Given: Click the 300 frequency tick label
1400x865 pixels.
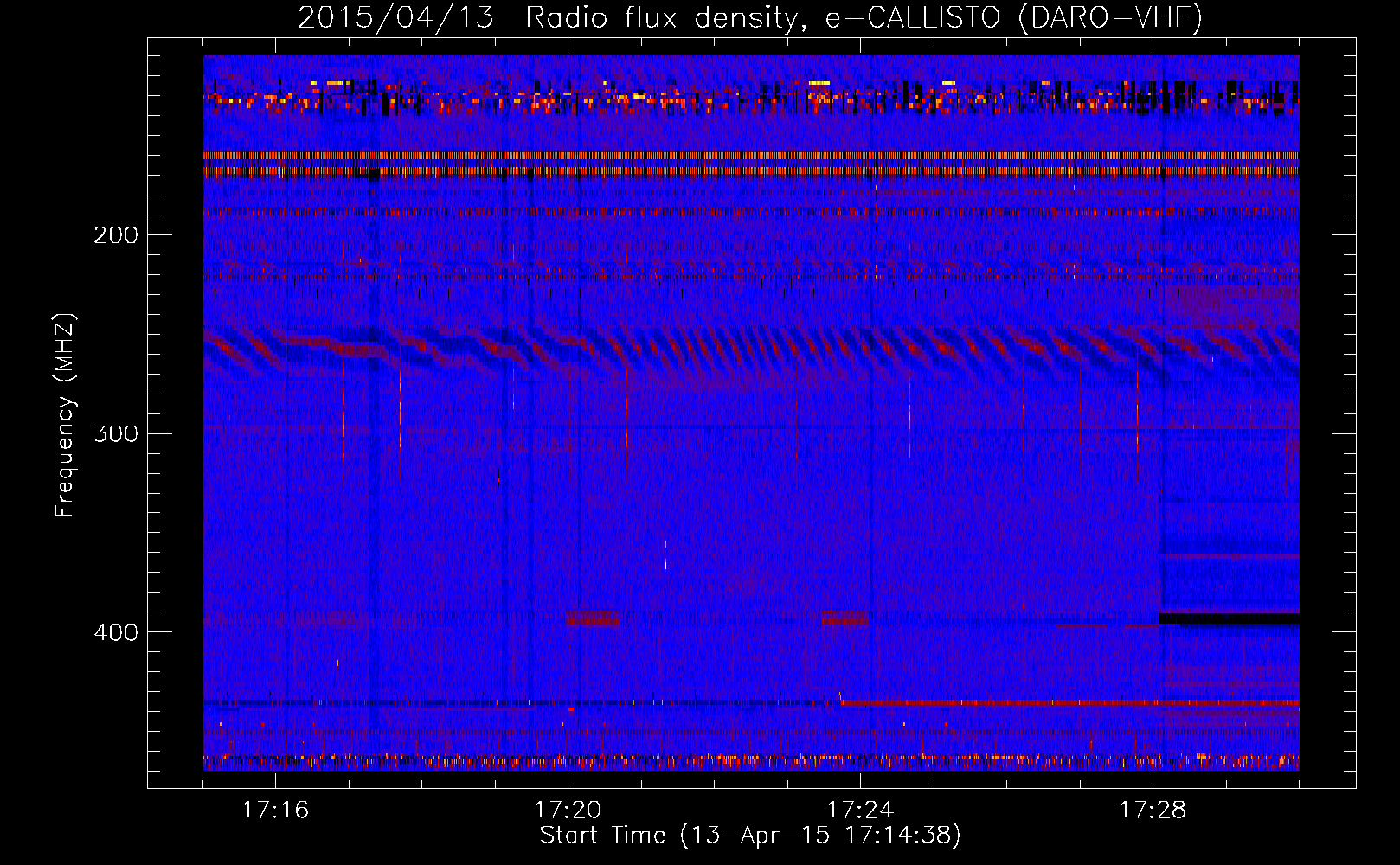Looking at the screenshot, I should click(115, 433).
